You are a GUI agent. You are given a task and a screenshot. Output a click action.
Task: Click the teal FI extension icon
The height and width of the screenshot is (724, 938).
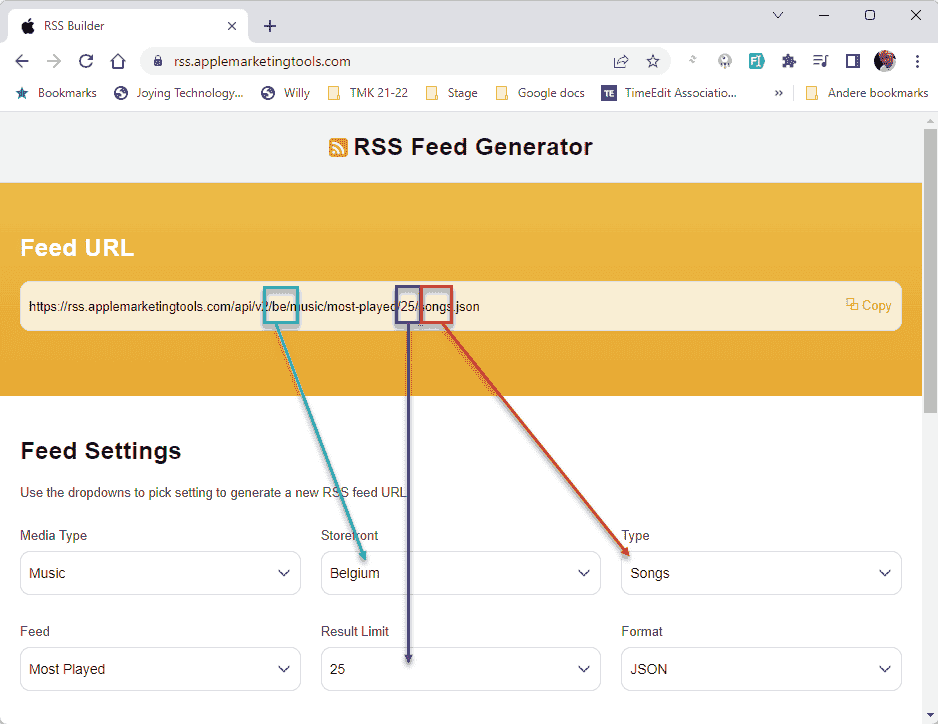(x=756, y=61)
